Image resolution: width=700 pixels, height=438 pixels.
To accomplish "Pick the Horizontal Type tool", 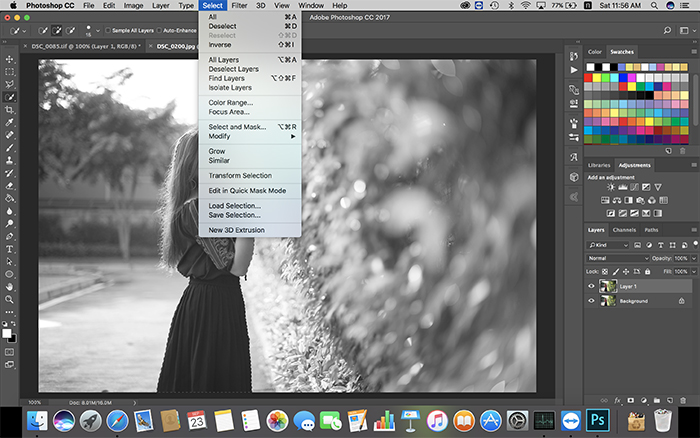I will click(x=10, y=248).
